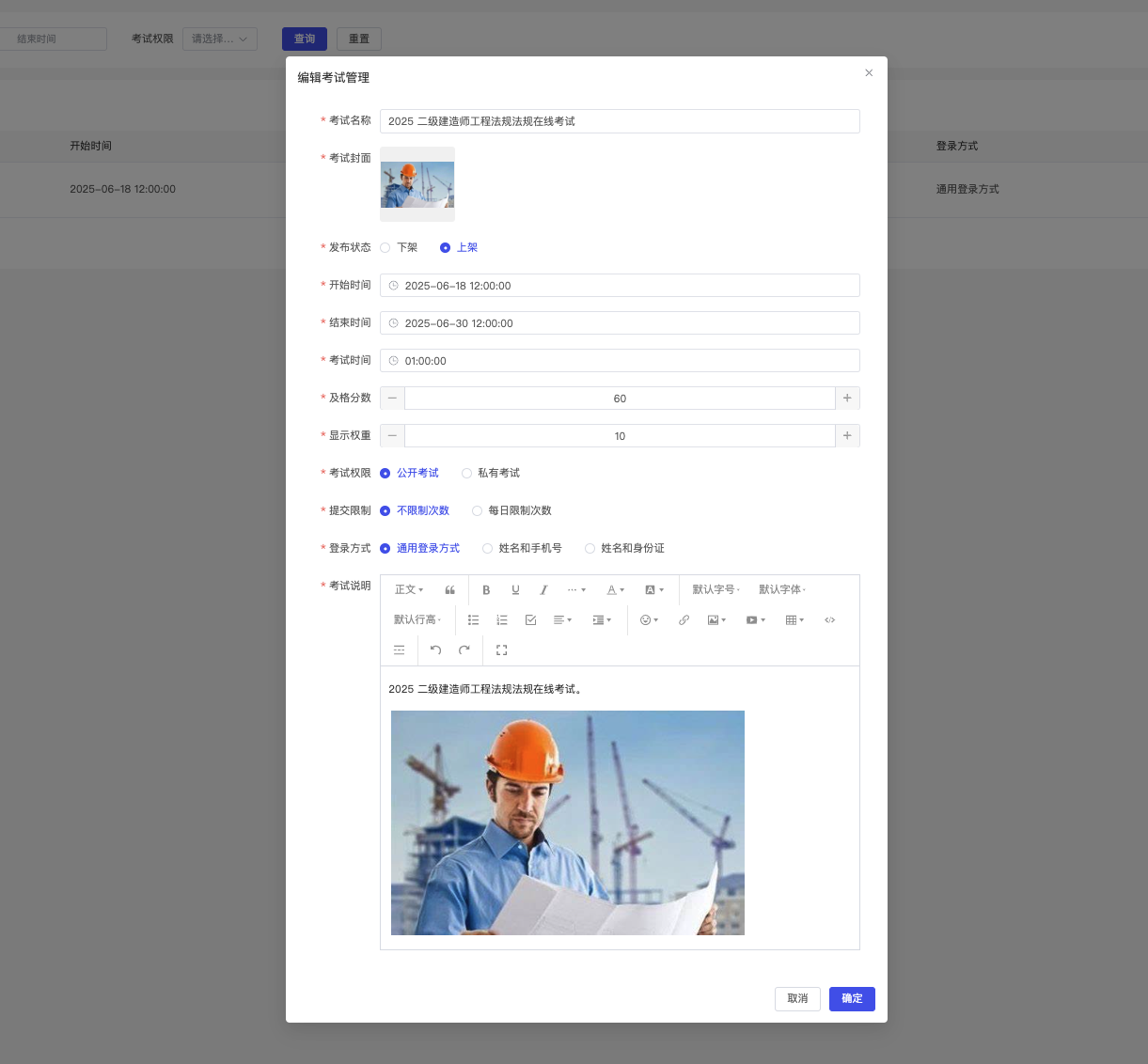Click the 确定 confirm button

click(852, 999)
